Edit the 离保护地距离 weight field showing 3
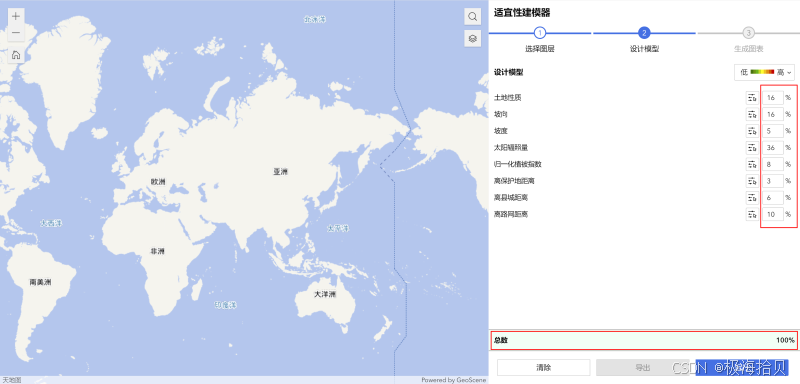 (x=772, y=181)
